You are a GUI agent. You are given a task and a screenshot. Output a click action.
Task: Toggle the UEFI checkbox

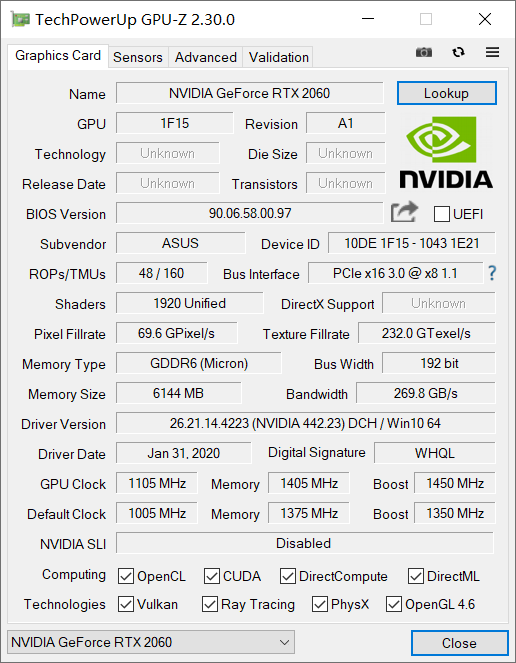click(x=442, y=214)
